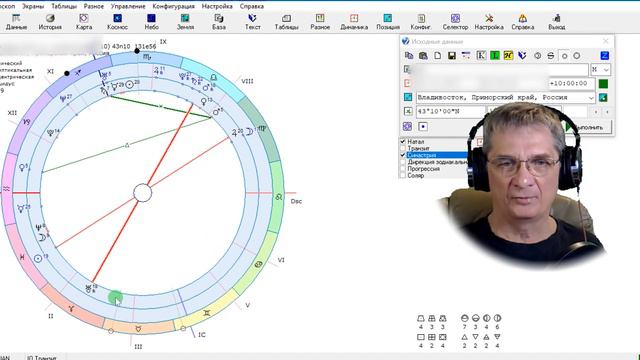Click the Aries sign on the zodiac ring

coord(71,309)
